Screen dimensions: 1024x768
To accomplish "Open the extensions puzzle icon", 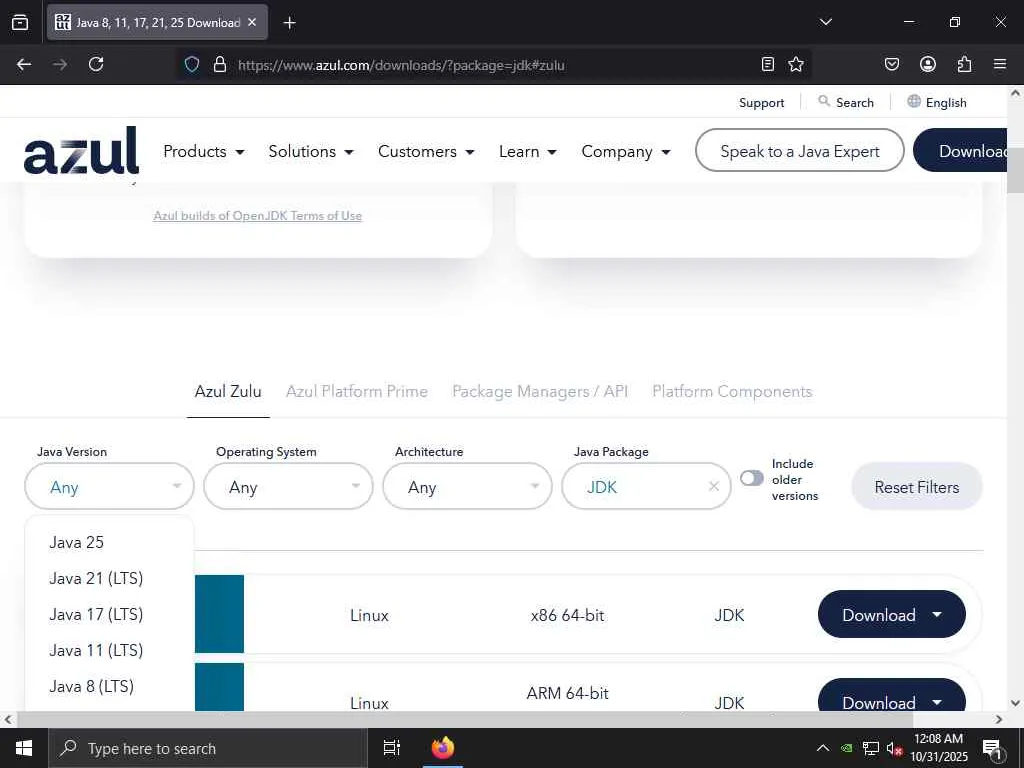I will (964, 64).
